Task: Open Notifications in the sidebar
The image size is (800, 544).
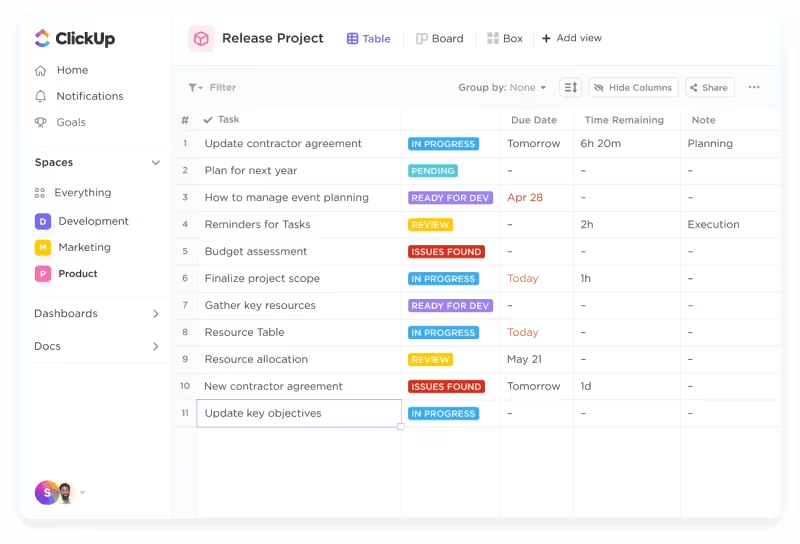Action: 90,96
